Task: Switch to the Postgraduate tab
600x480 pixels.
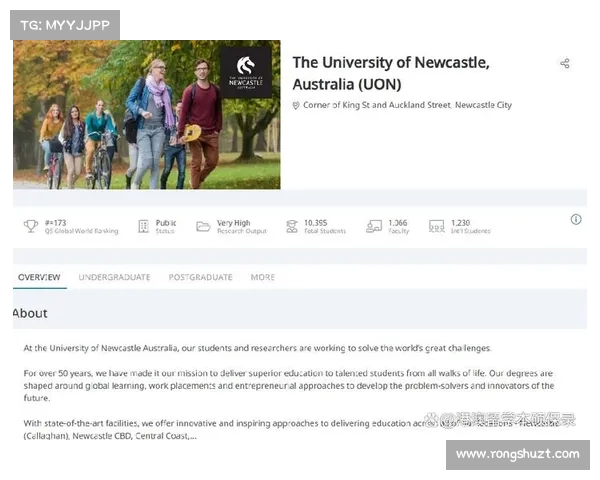Action: (201, 277)
